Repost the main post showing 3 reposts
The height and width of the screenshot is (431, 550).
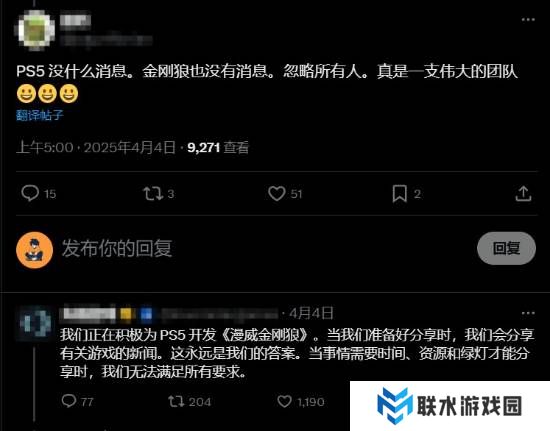point(153,194)
